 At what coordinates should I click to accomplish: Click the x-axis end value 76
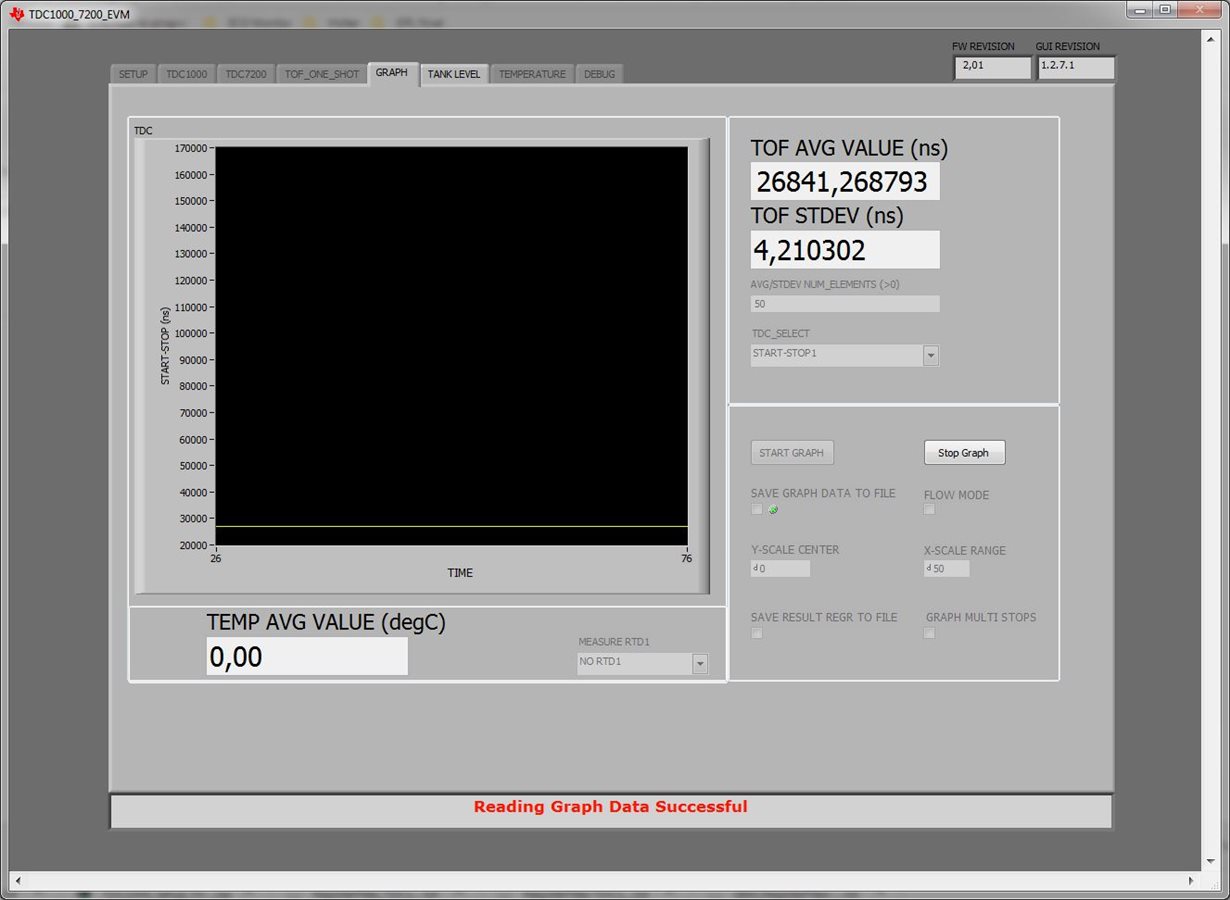[x=687, y=559]
